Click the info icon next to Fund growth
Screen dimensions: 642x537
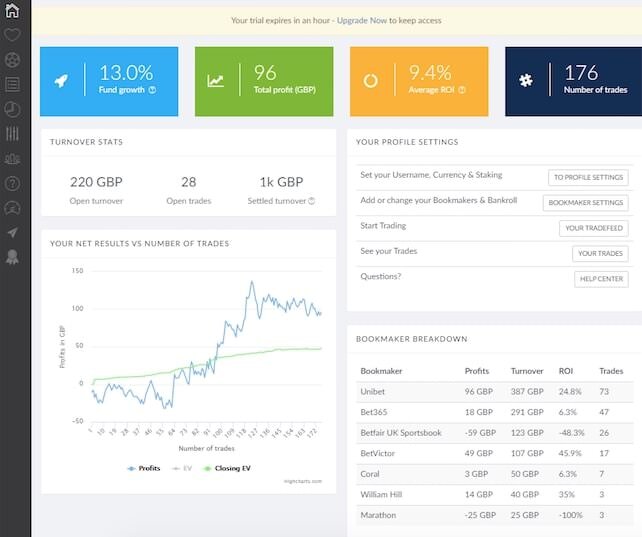pos(152,90)
